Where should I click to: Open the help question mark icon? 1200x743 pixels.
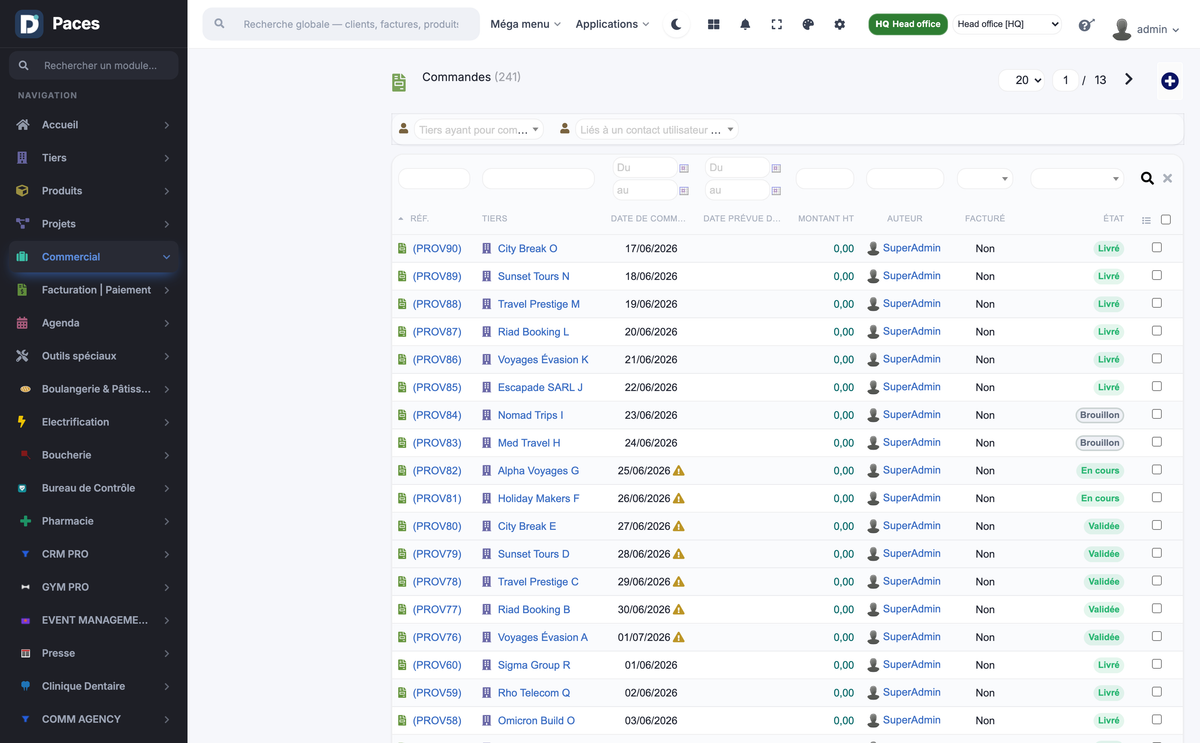pos(1086,25)
